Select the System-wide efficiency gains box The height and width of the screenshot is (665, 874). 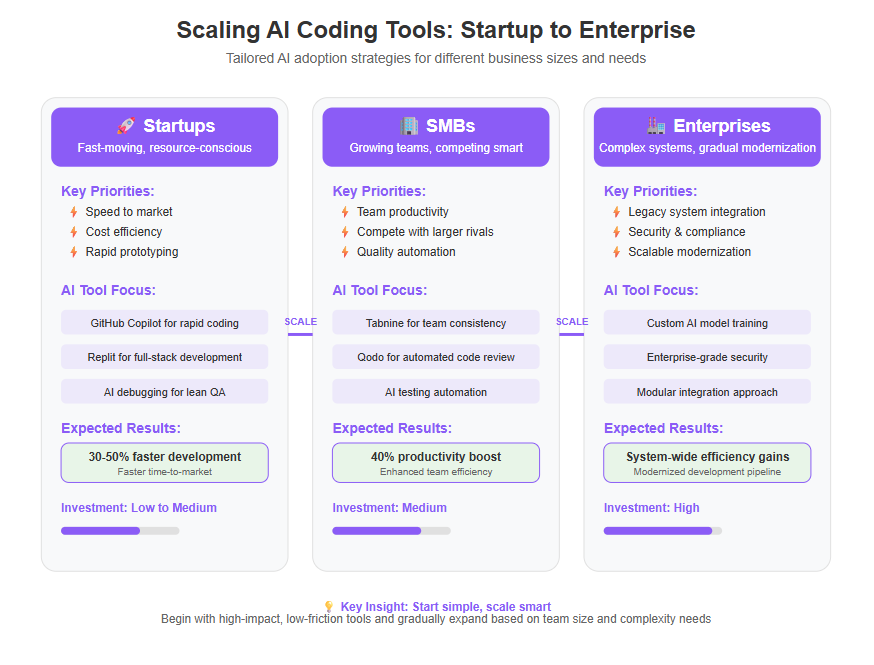[x=707, y=463]
